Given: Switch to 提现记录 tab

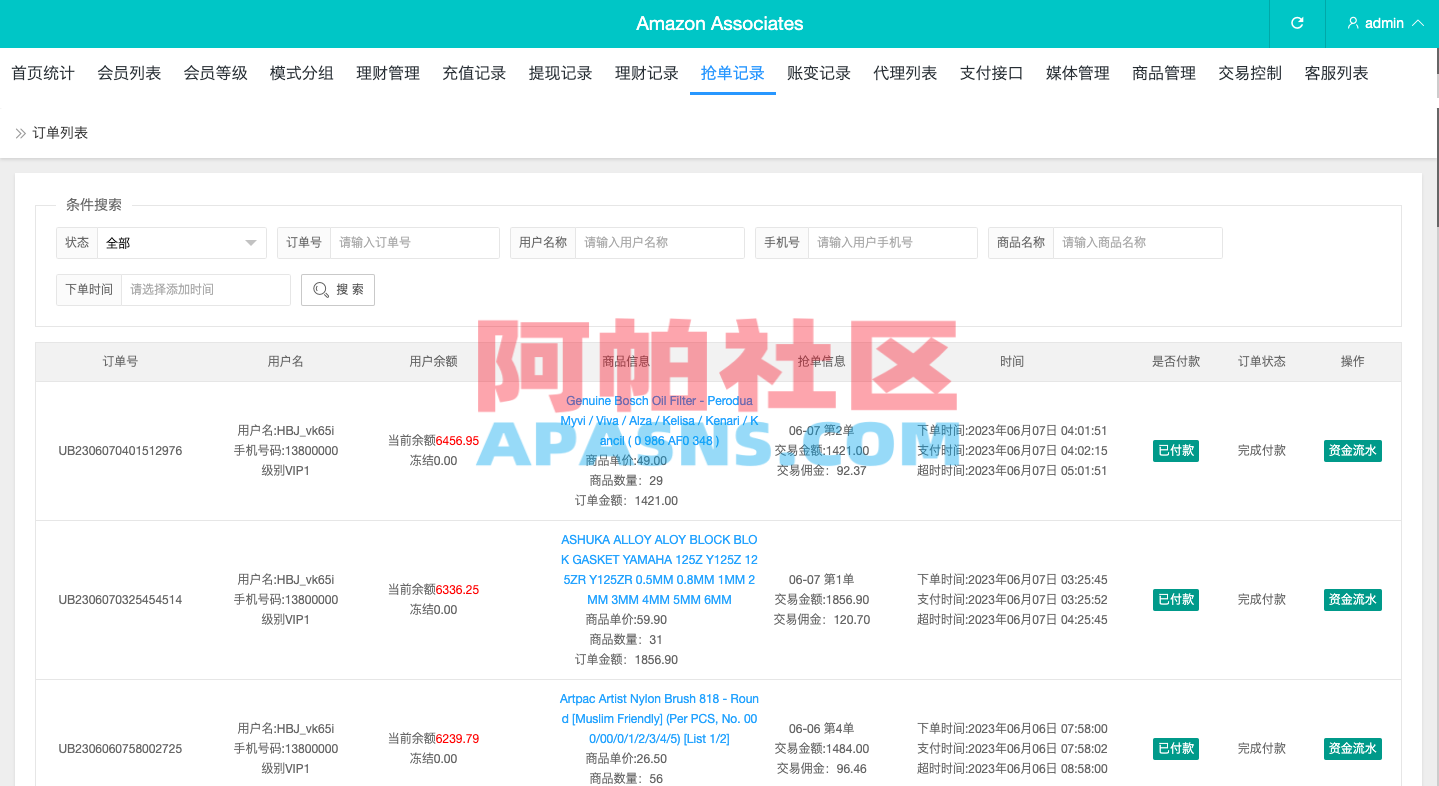Looking at the screenshot, I should [x=560, y=73].
